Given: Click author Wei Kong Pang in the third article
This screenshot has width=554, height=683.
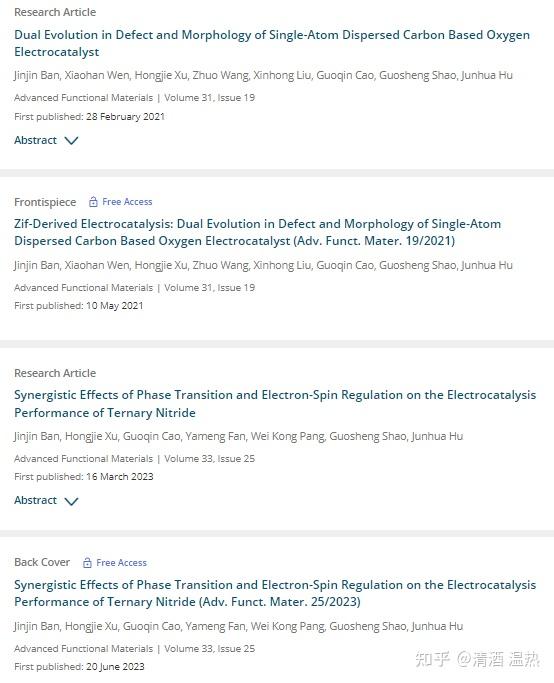Looking at the screenshot, I should point(287,436).
